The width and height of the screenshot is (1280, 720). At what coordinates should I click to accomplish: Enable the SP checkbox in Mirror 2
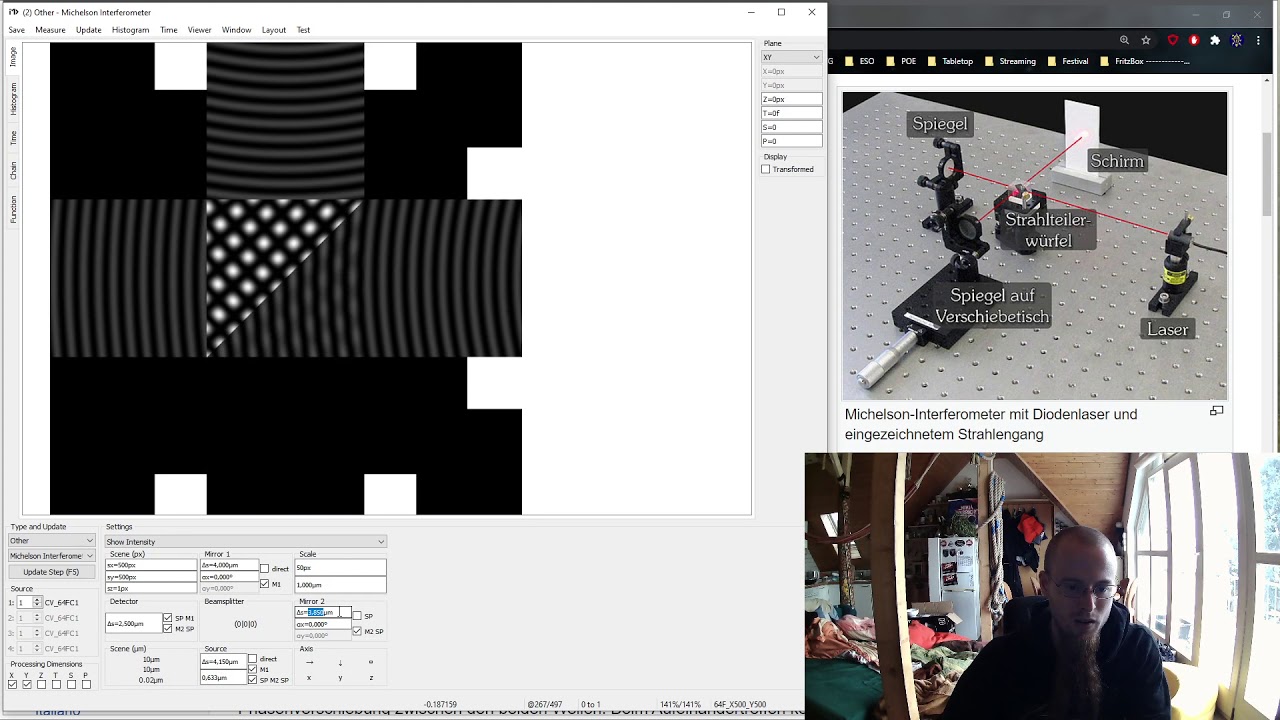[357, 616]
